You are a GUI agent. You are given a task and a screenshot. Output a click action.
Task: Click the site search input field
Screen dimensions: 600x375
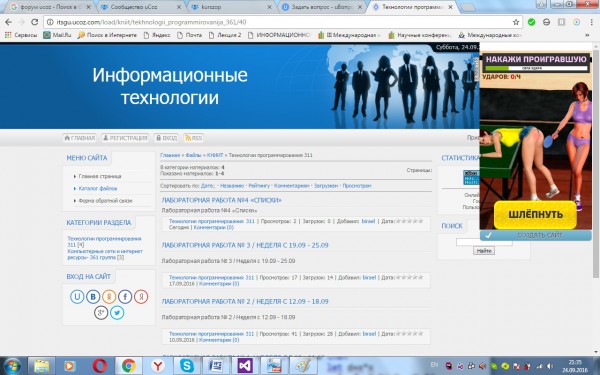coord(484,242)
